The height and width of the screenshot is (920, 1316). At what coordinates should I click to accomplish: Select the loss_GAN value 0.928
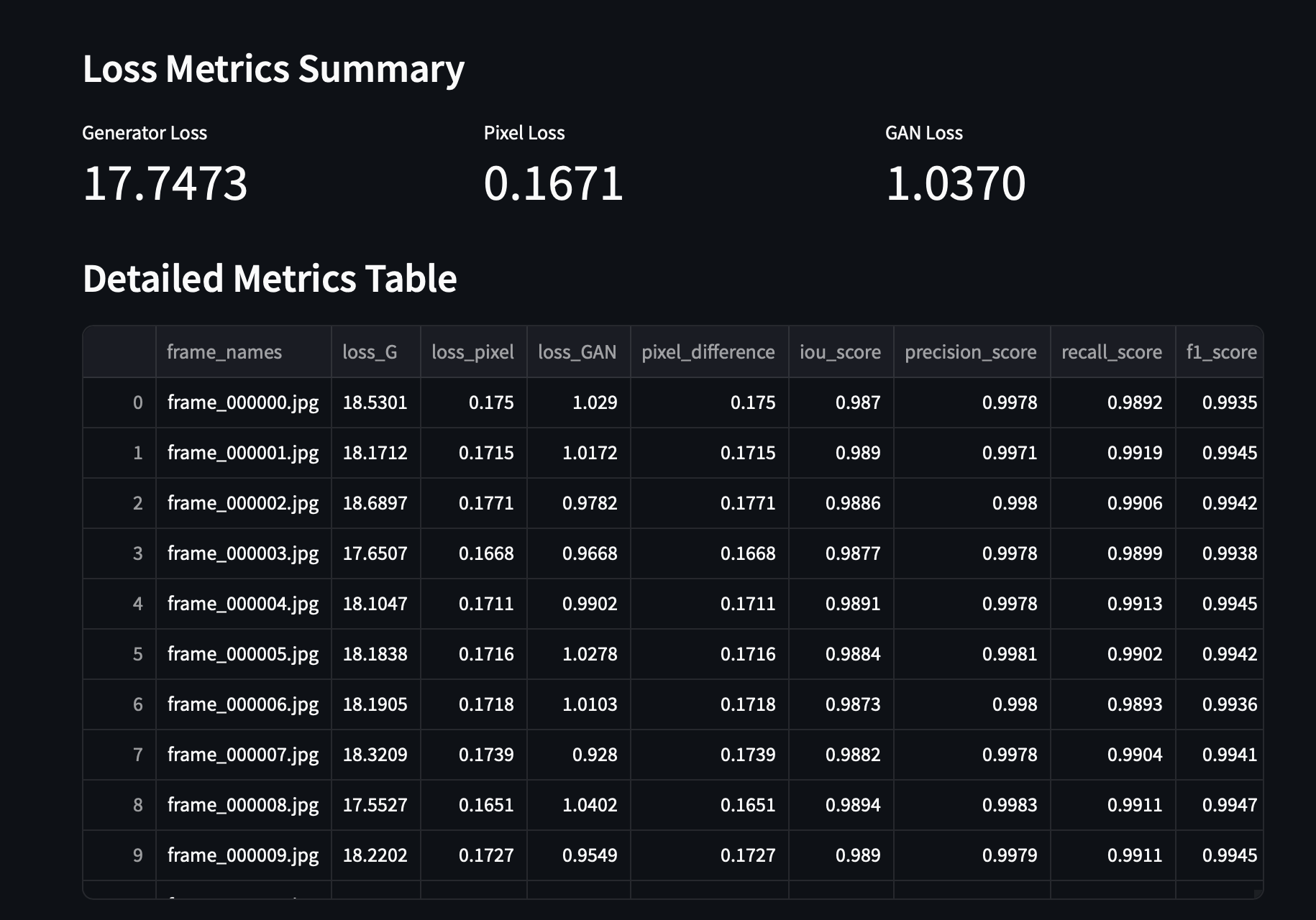(594, 755)
